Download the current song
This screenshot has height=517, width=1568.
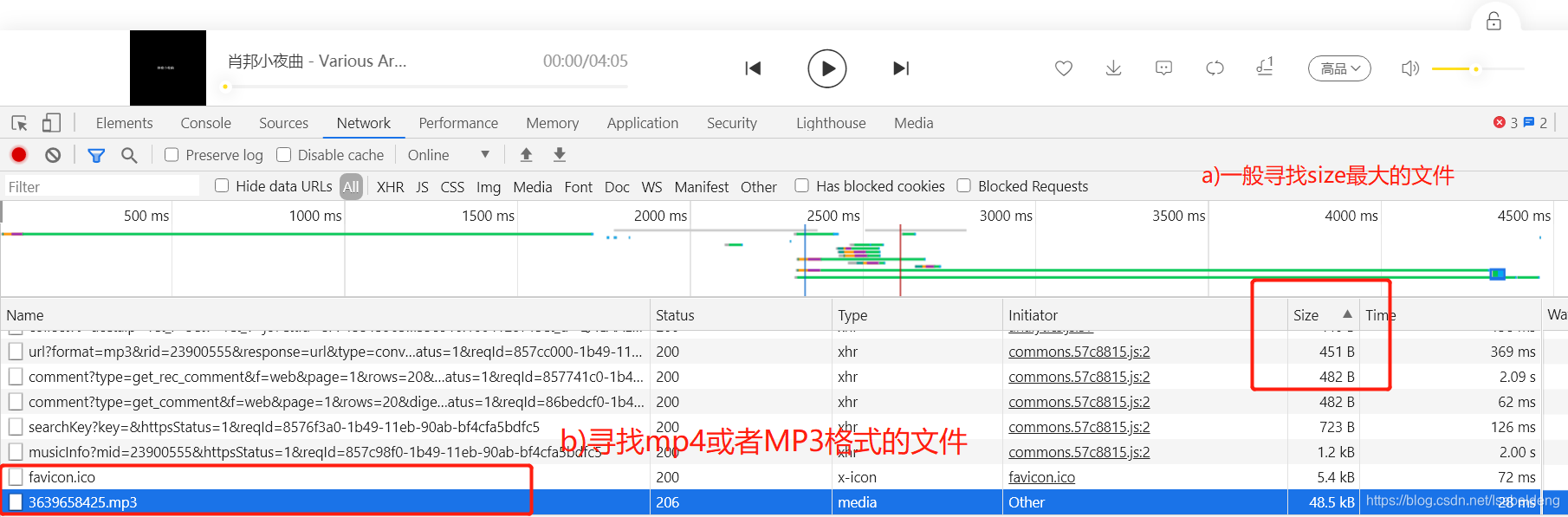[x=1114, y=68]
